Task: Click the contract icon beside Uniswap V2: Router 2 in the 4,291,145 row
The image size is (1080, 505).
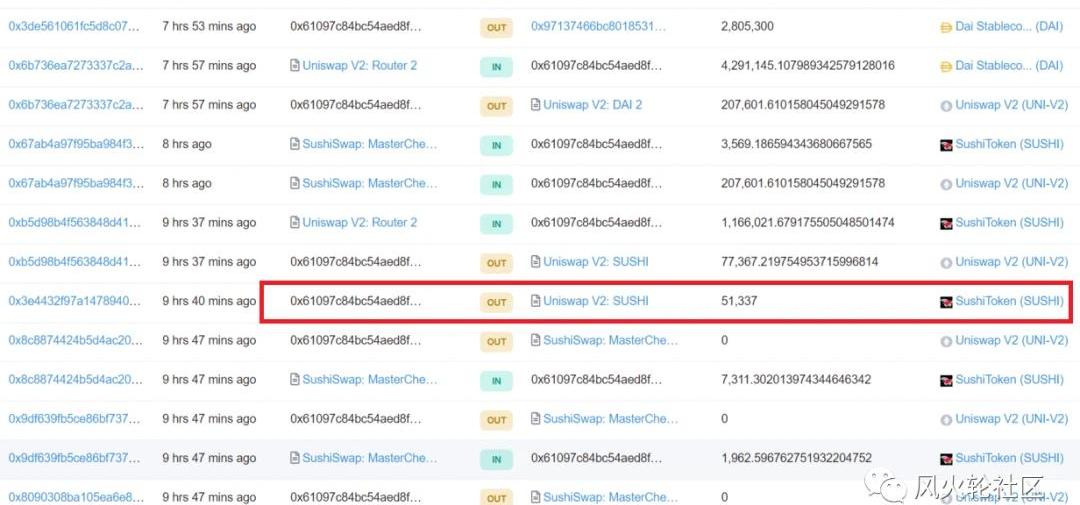Action: (x=295, y=66)
